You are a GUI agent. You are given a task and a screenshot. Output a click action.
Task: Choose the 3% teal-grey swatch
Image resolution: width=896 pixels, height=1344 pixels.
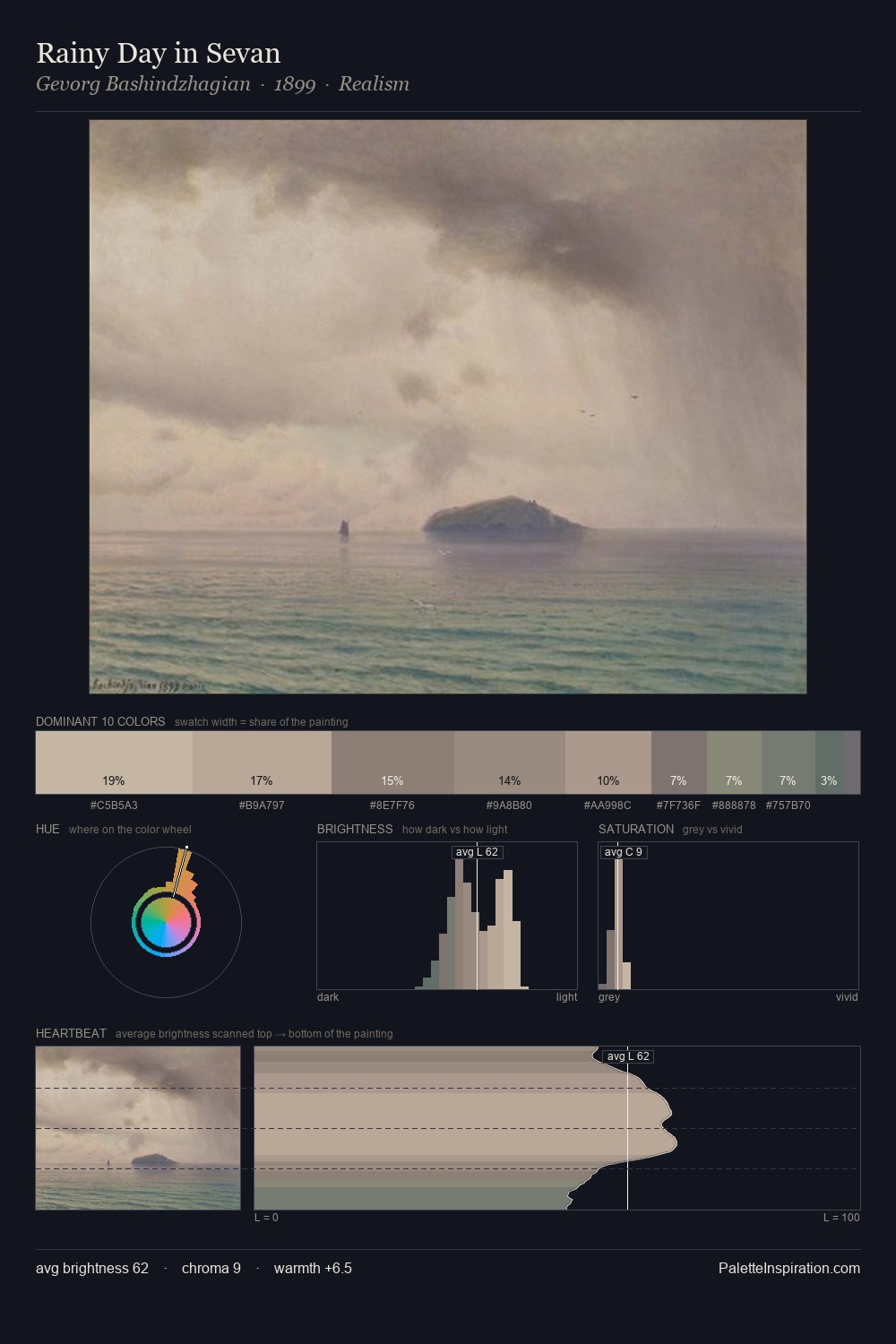(x=829, y=762)
